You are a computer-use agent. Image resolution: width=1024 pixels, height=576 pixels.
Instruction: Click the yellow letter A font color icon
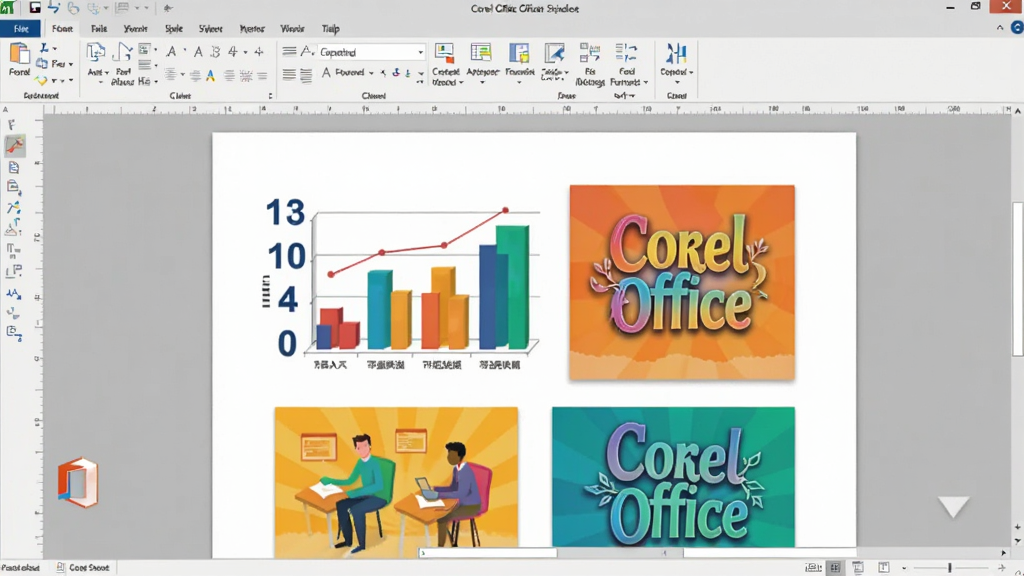click(210, 76)
